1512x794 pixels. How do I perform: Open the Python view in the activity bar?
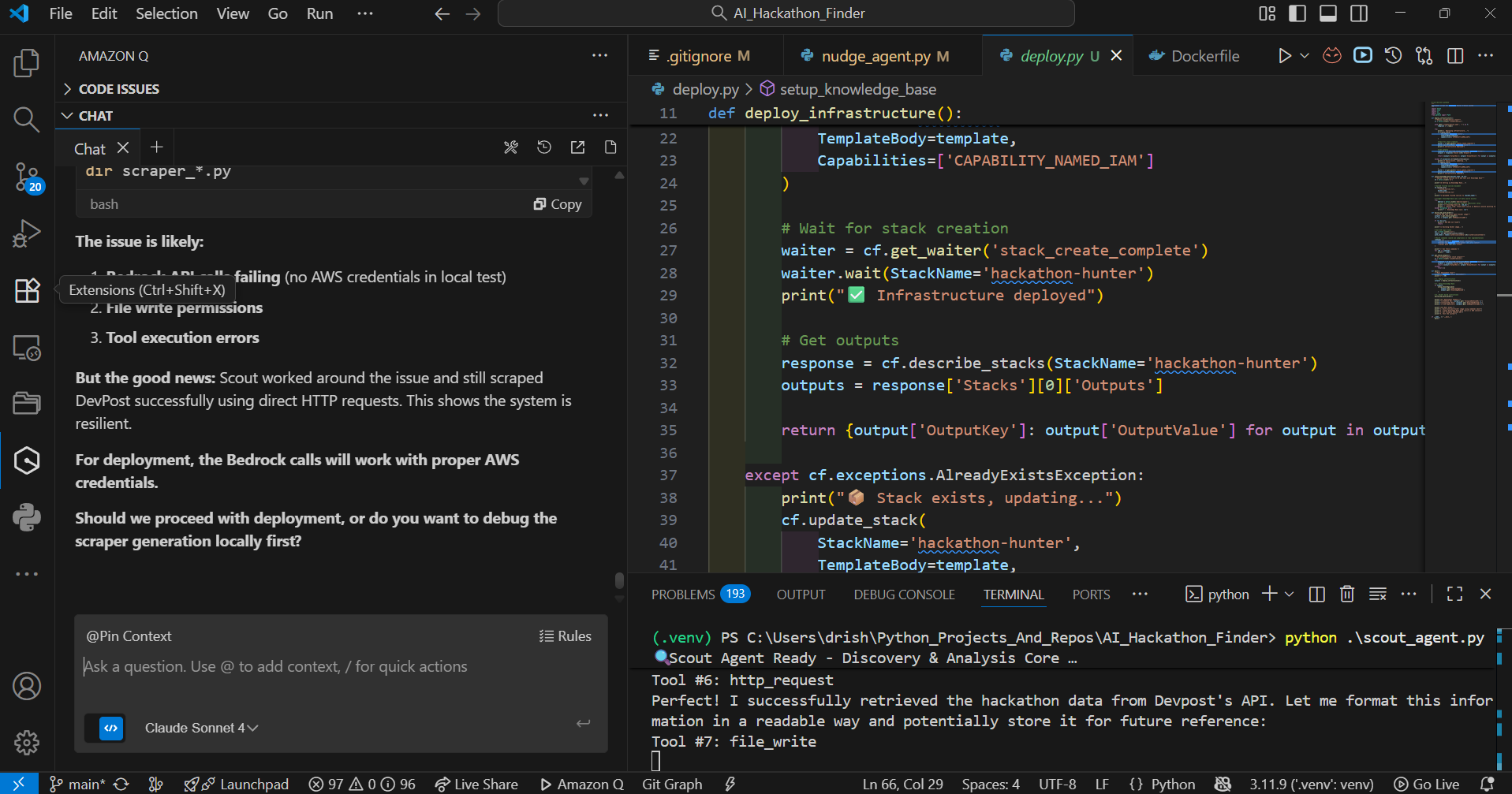point(26,518)
